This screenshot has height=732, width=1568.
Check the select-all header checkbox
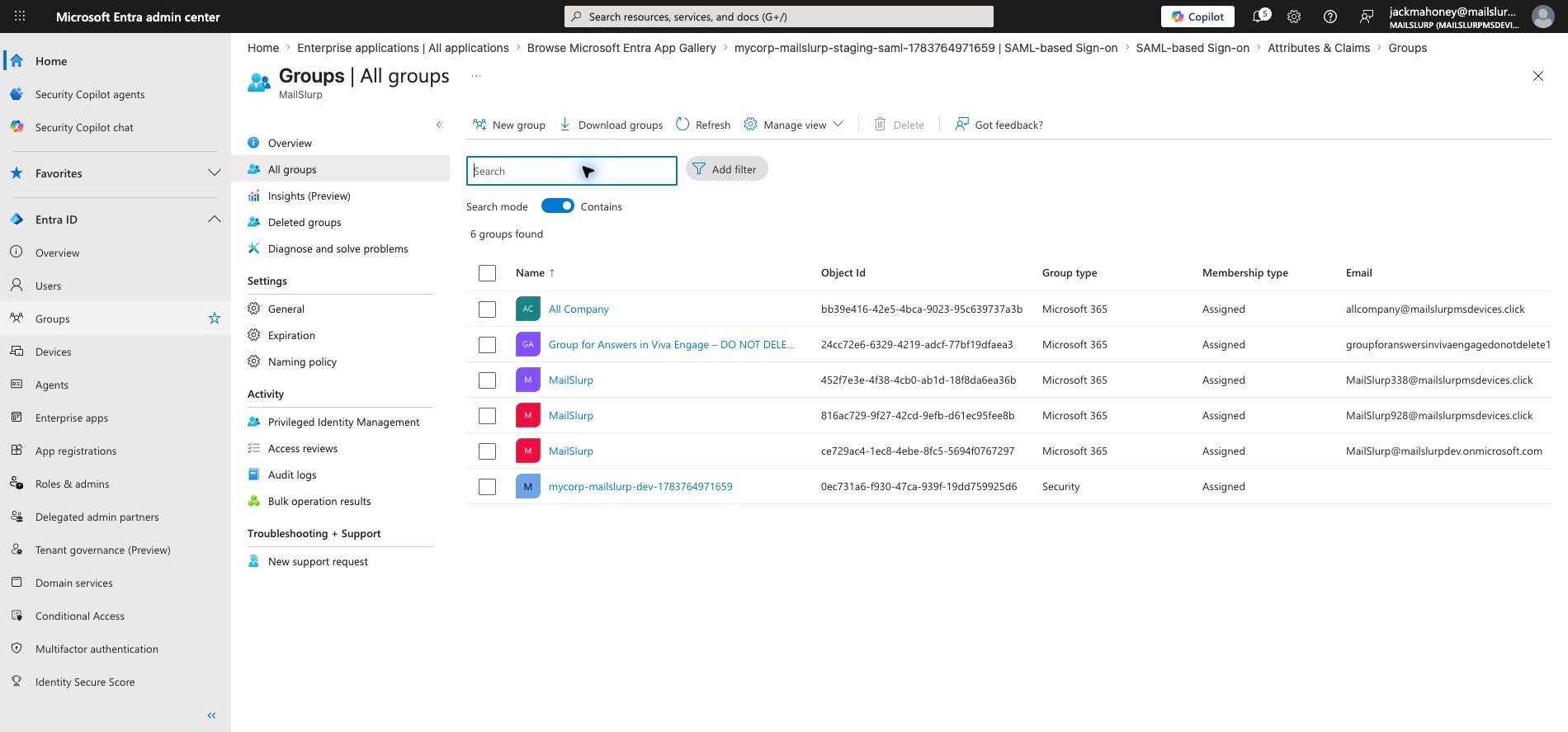(487, 273)
